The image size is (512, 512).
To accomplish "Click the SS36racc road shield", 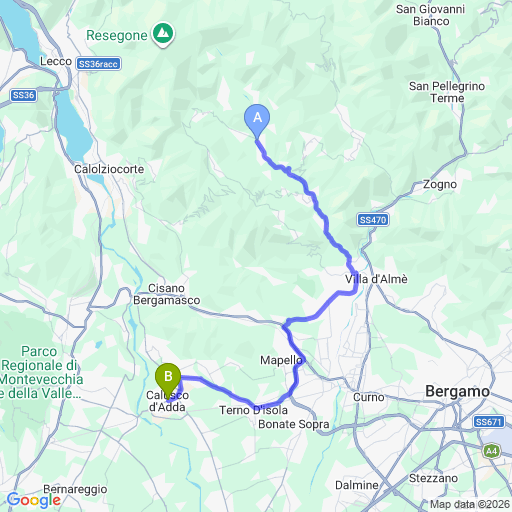I will click(98, 64).
